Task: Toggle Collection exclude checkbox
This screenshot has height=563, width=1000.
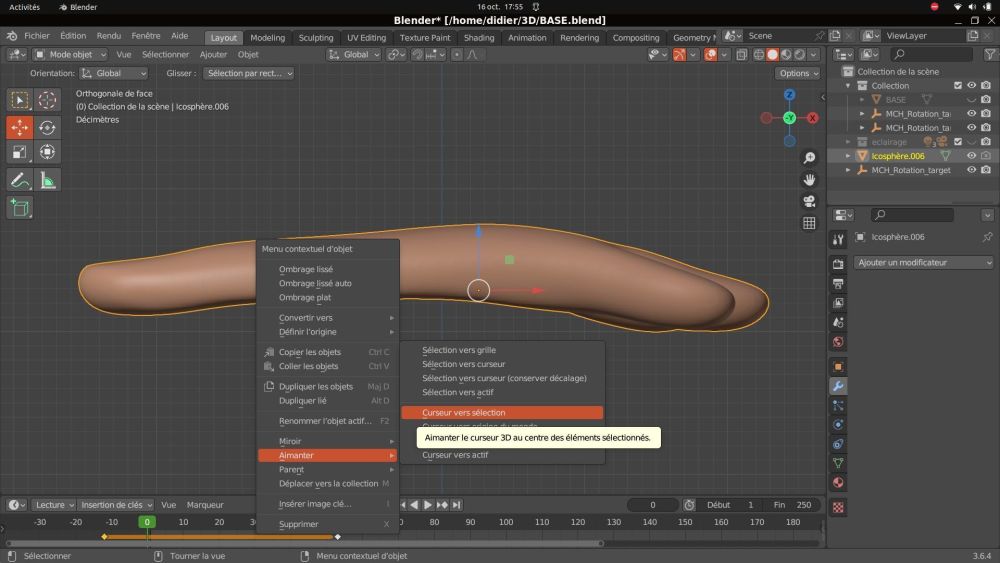Action: click(958, 85)
